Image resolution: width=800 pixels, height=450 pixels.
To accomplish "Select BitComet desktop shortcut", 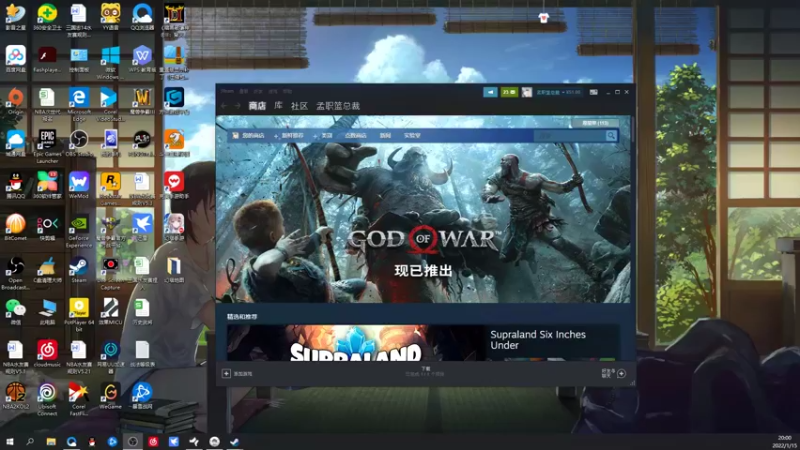I will 15,228.
